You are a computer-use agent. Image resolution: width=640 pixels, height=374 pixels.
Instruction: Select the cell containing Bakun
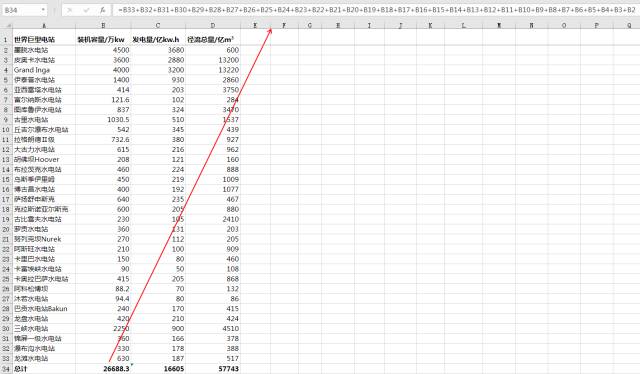(44, 309)
